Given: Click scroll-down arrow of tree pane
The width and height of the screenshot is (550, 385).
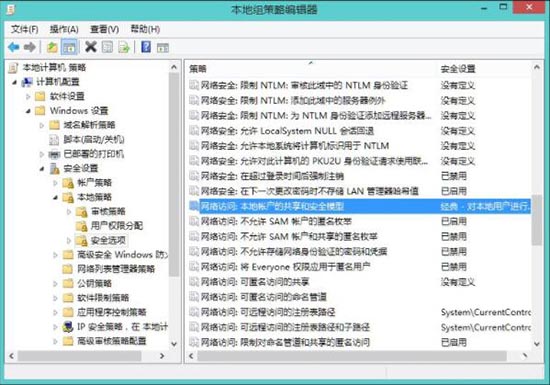Looking at the screenshot, I should click(x=174, y=344).
